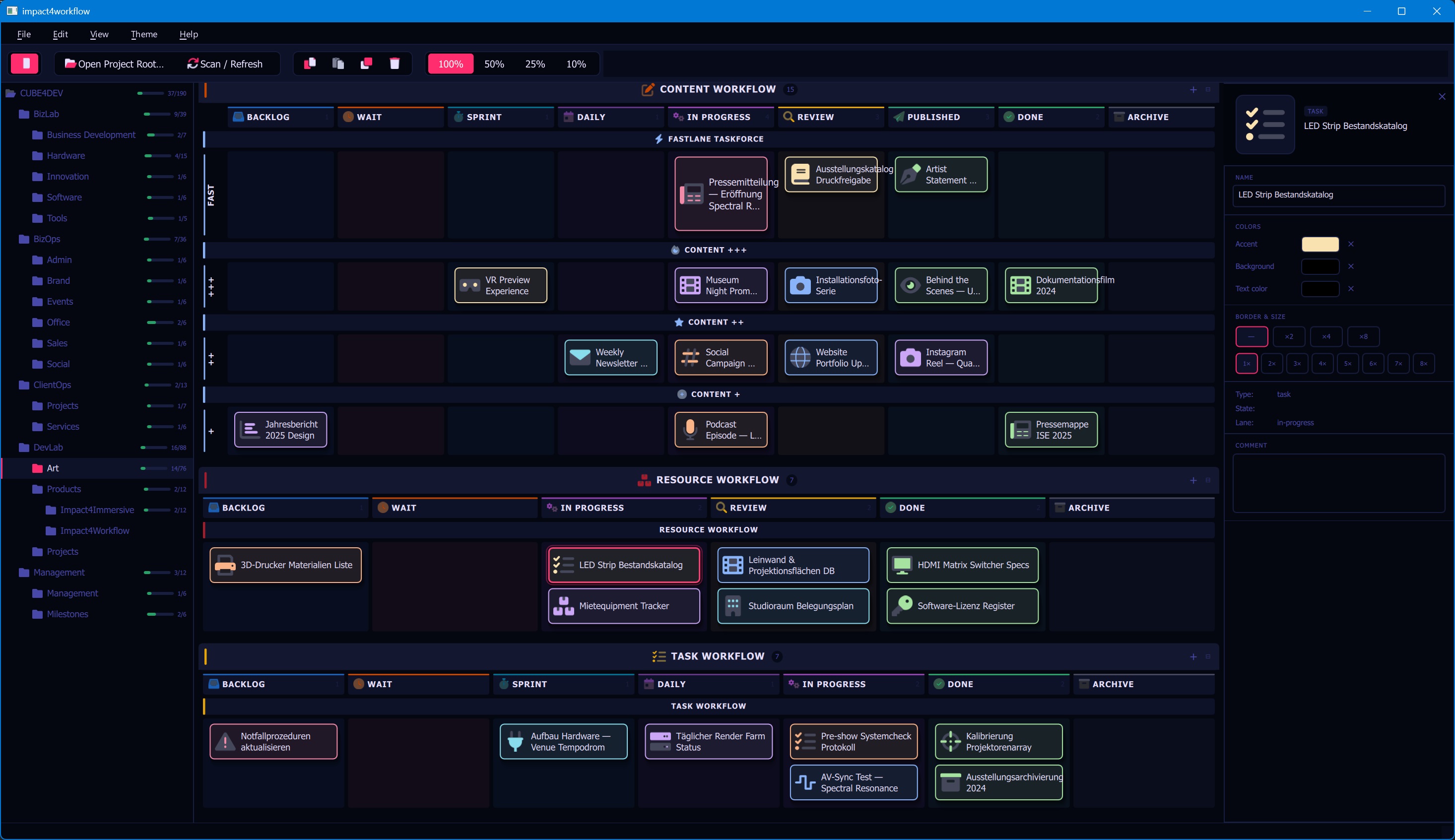Click the copy icon in toolbar
This screenshot has height=840, width=1455.
coord(310,64)
